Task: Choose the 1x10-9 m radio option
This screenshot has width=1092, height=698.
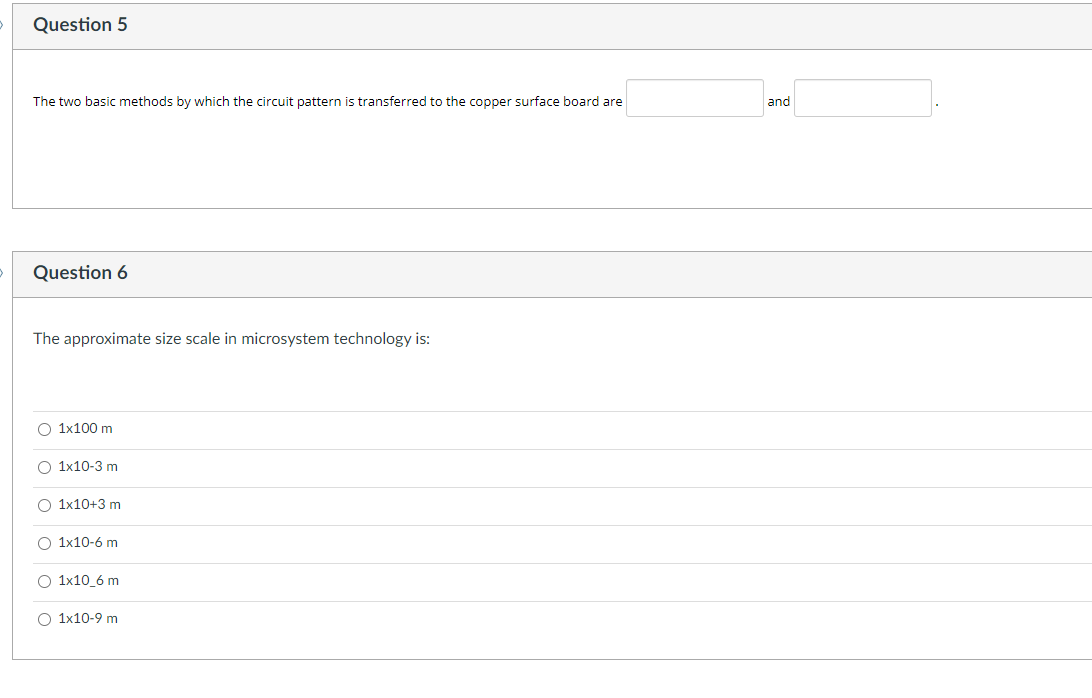Action: point(45,619)
